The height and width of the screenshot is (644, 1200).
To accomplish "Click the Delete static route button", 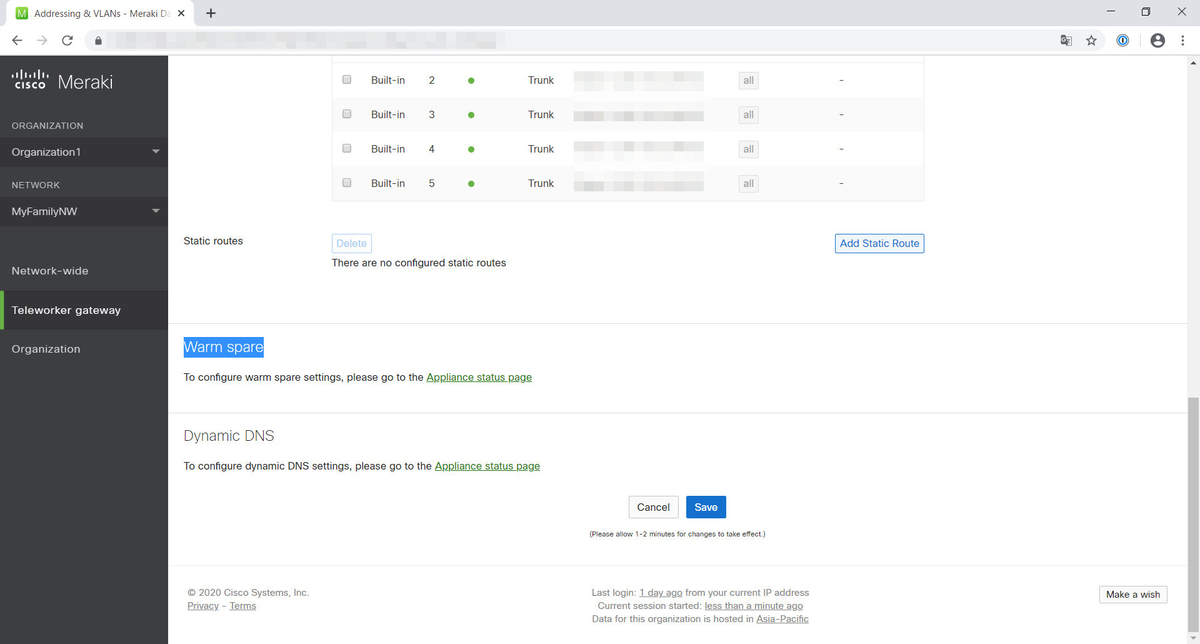I will pyautogui.click(x=352, y=243).
